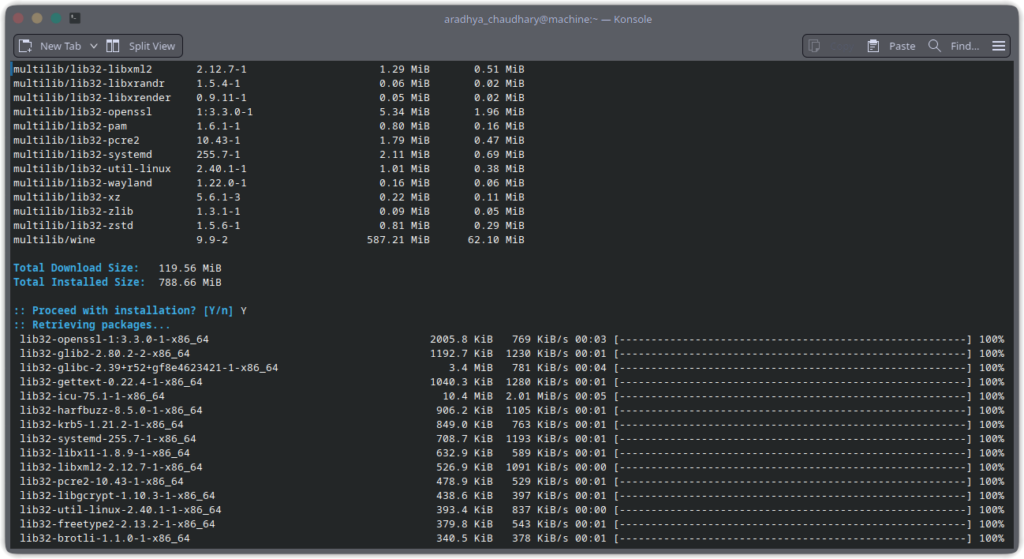The width and height of the screenshot is (1024, 559).
Task: Click multilib/lib32-util-linux package name
Action: click(x=92, y=168)
